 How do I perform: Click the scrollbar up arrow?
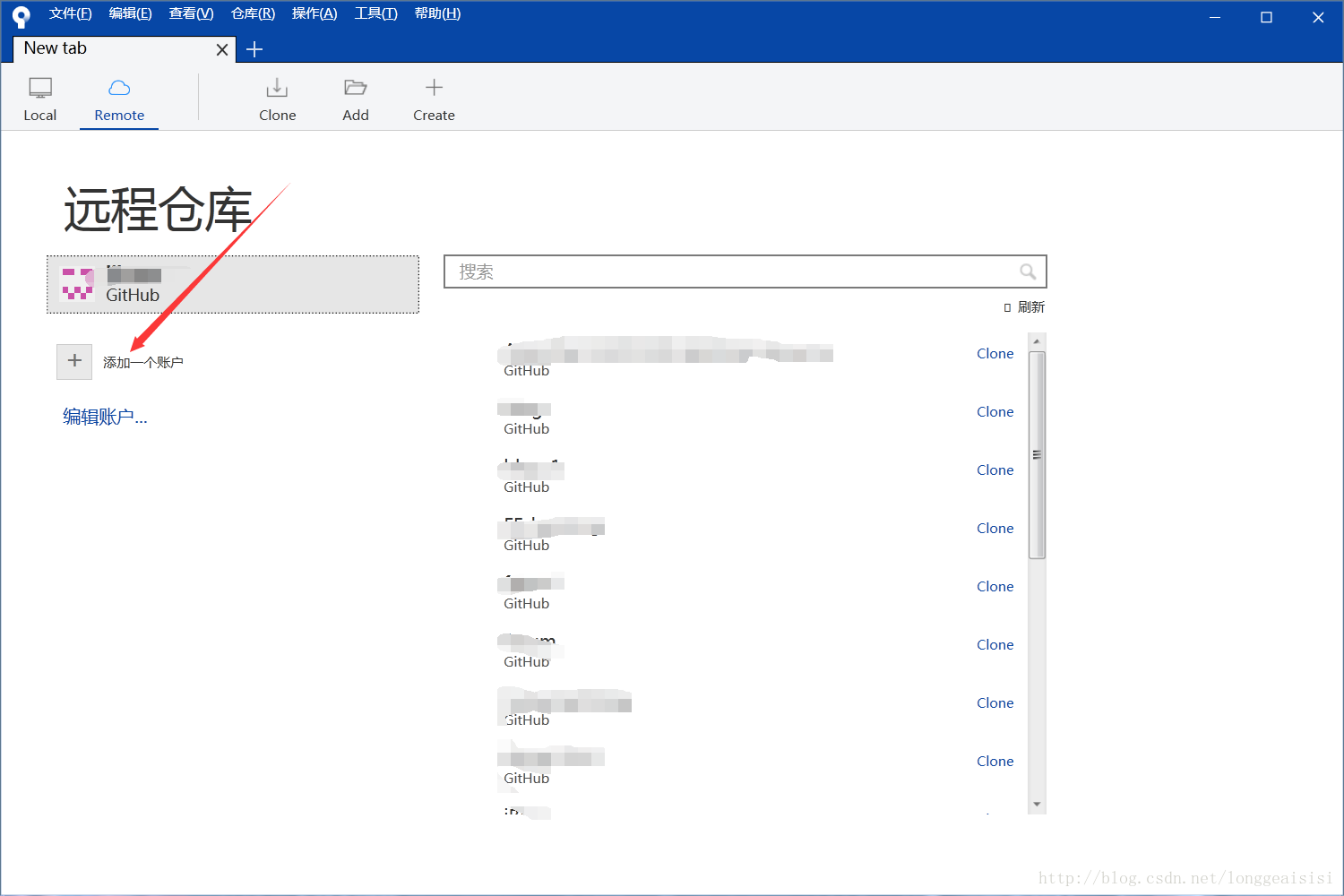[1037, 341]
